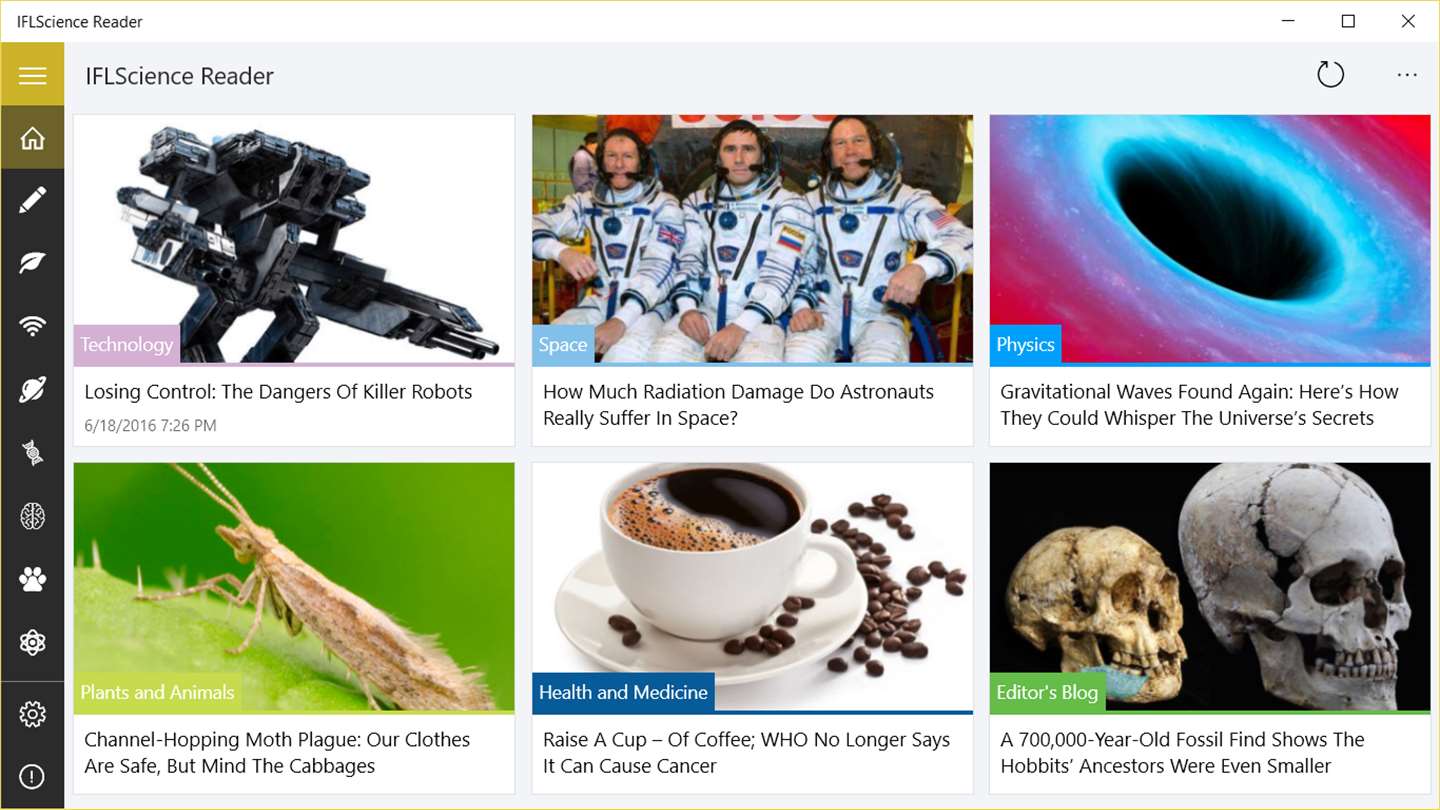Open the Gravitational Waves article headline
The image size is (1440, 810).
click(1199, 405)
